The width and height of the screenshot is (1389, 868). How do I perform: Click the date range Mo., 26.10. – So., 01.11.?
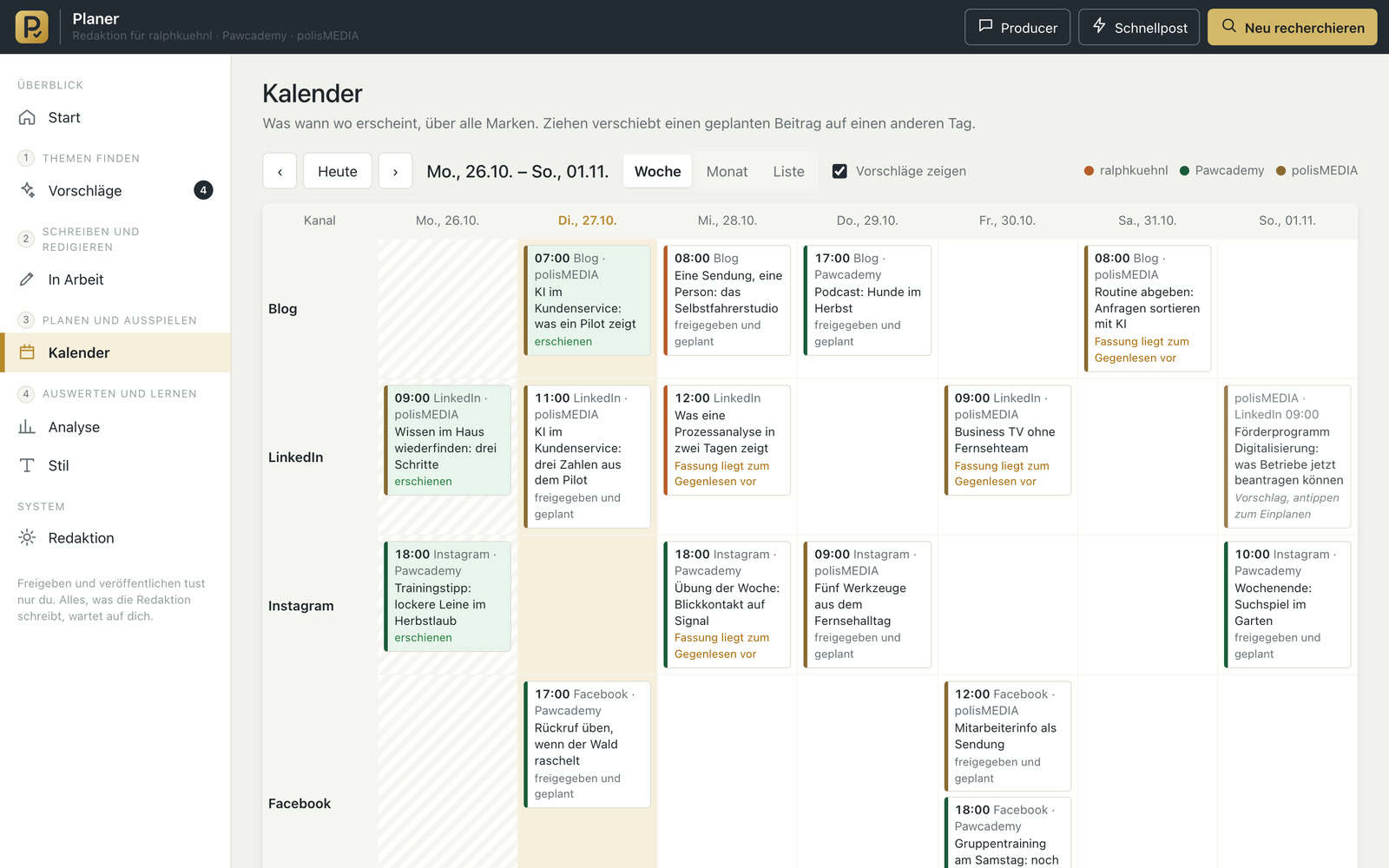point(517,171)
